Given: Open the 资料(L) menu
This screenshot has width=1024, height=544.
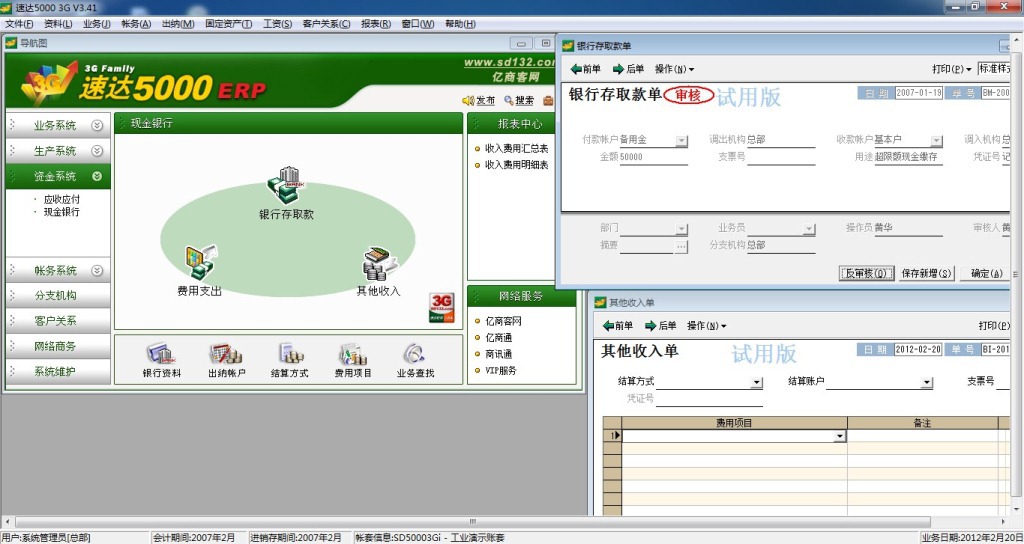Looking at the screenshot, I should click(58, 24).
